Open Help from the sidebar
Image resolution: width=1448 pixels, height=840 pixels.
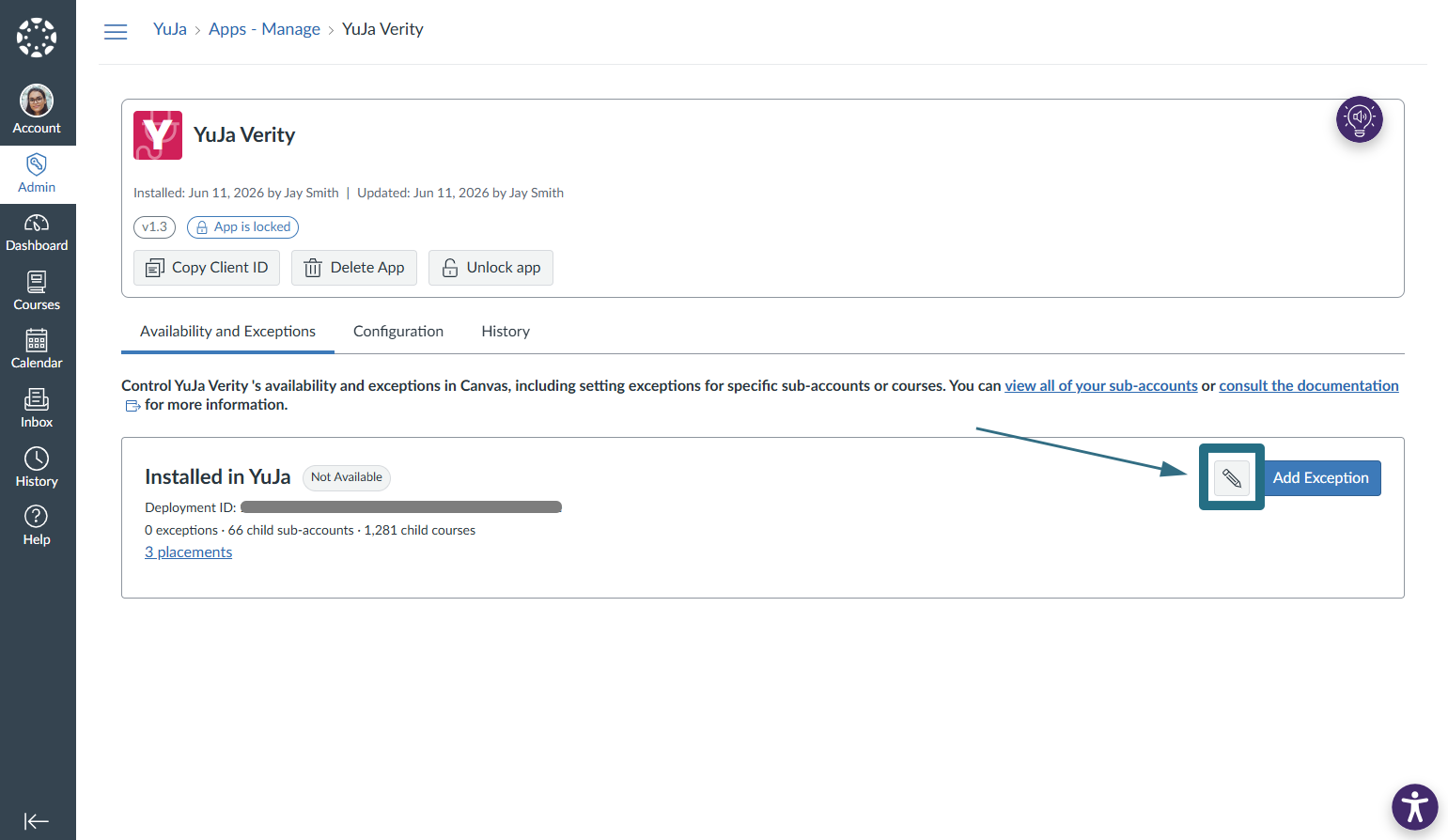point(37,526)
